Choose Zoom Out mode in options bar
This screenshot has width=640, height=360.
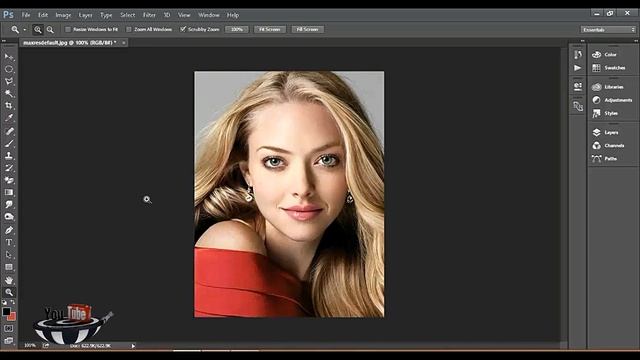click(50, 29)
